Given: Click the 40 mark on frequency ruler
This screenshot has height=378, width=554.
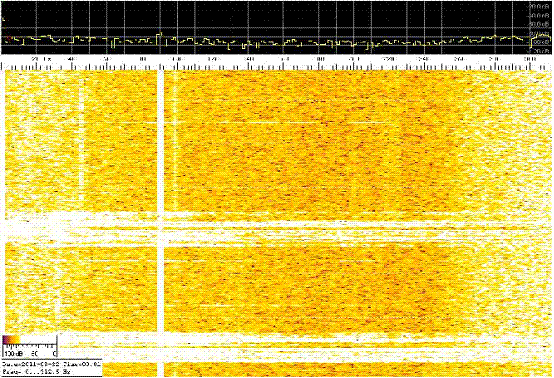Looking at the screenshot, I should coord(72,59).
